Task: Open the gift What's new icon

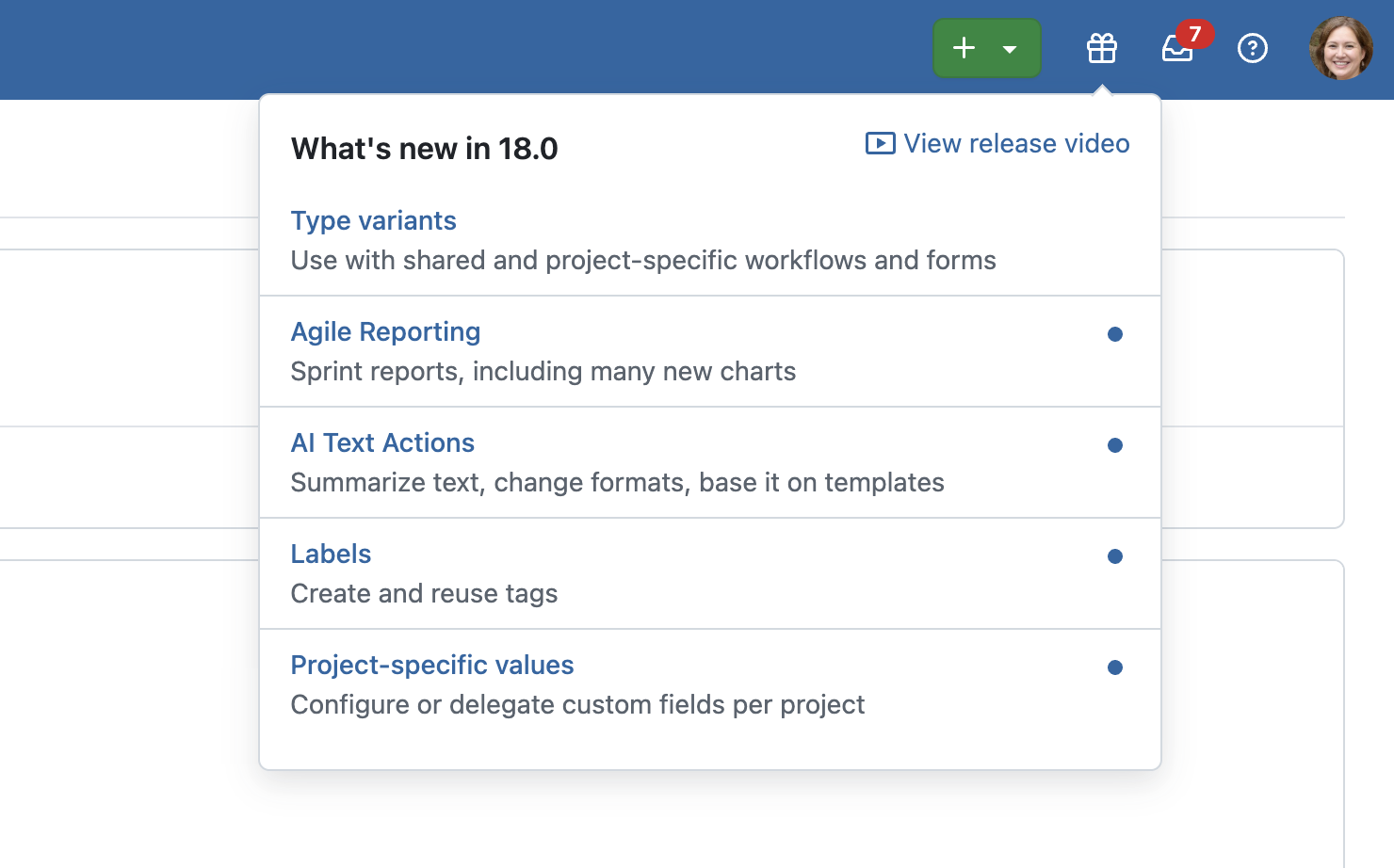Action: click(1102, 48)
